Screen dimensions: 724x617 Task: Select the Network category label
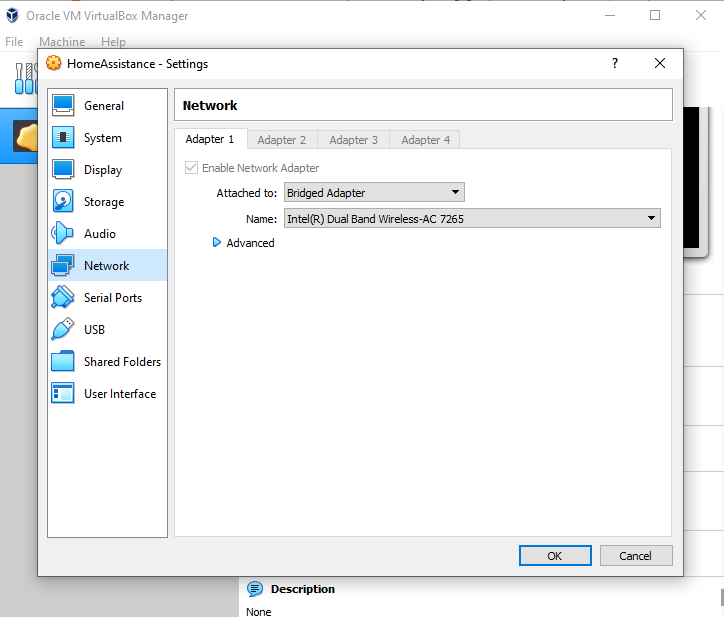pyautogui.click(x=107, y=266)
